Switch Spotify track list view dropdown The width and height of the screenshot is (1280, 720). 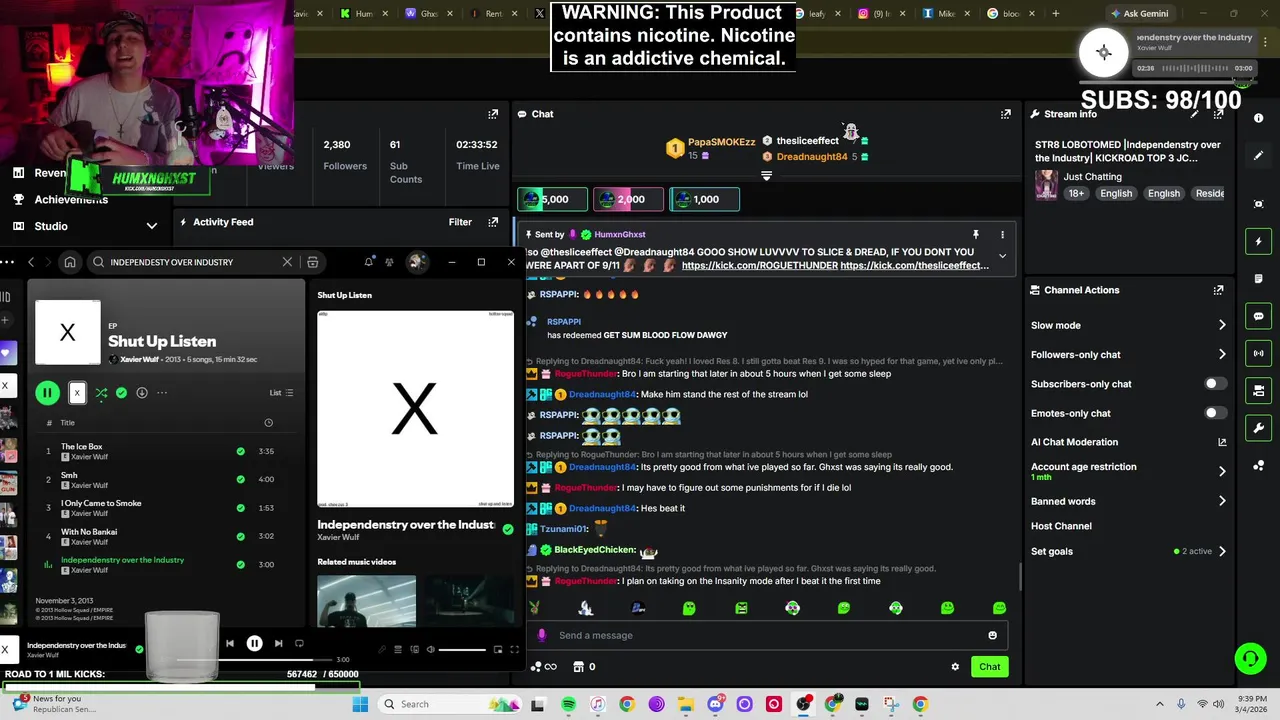pyautogui.click(x=281, y=393)
